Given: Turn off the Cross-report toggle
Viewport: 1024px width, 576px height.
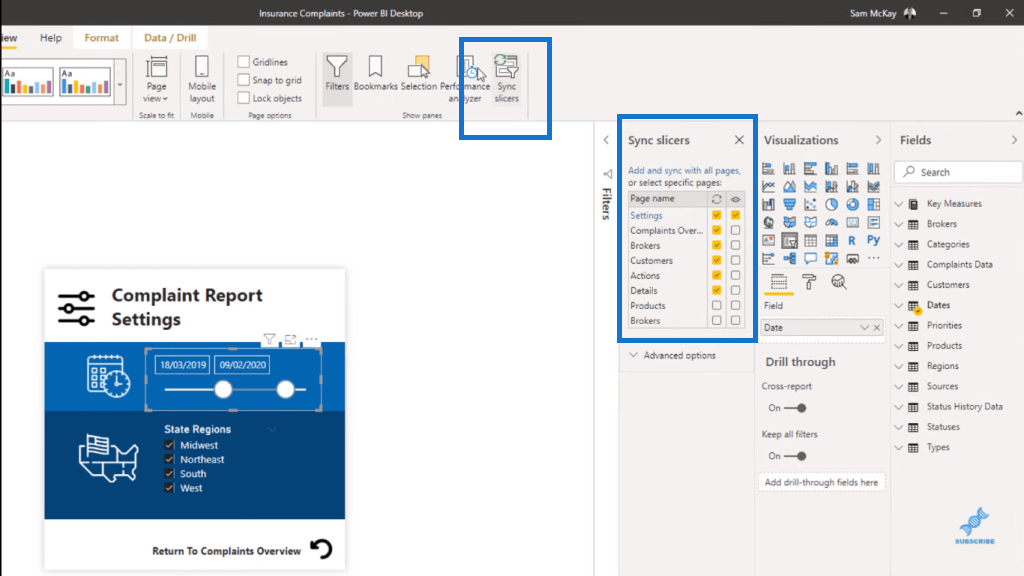Looking at the screenshot, I should tap(795, 408).
